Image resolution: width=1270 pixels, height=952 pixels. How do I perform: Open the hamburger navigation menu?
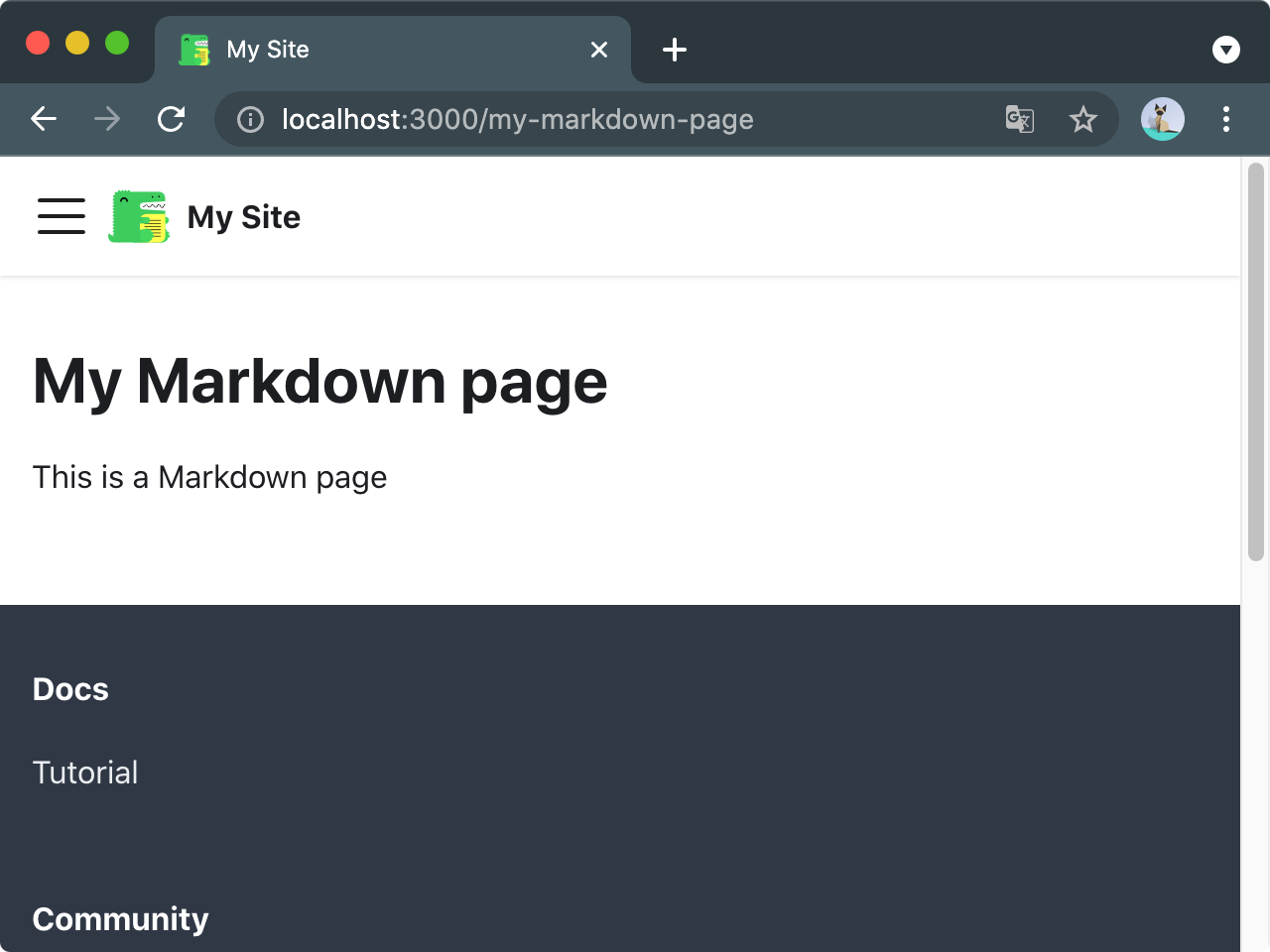(62, 216)
